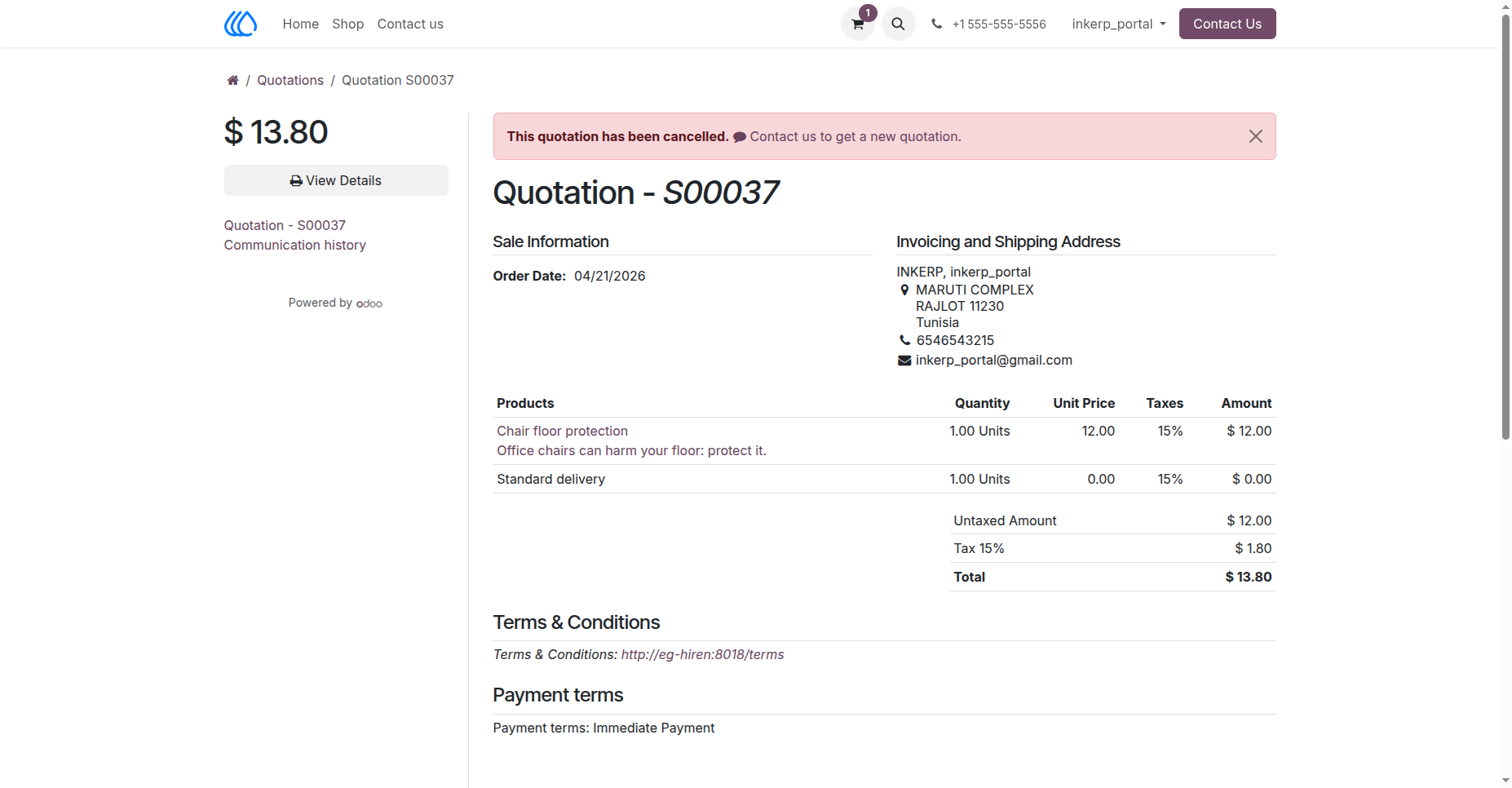
Task: Open the Shop menu item
Action: pyautogui.click(x=348, y=24)
